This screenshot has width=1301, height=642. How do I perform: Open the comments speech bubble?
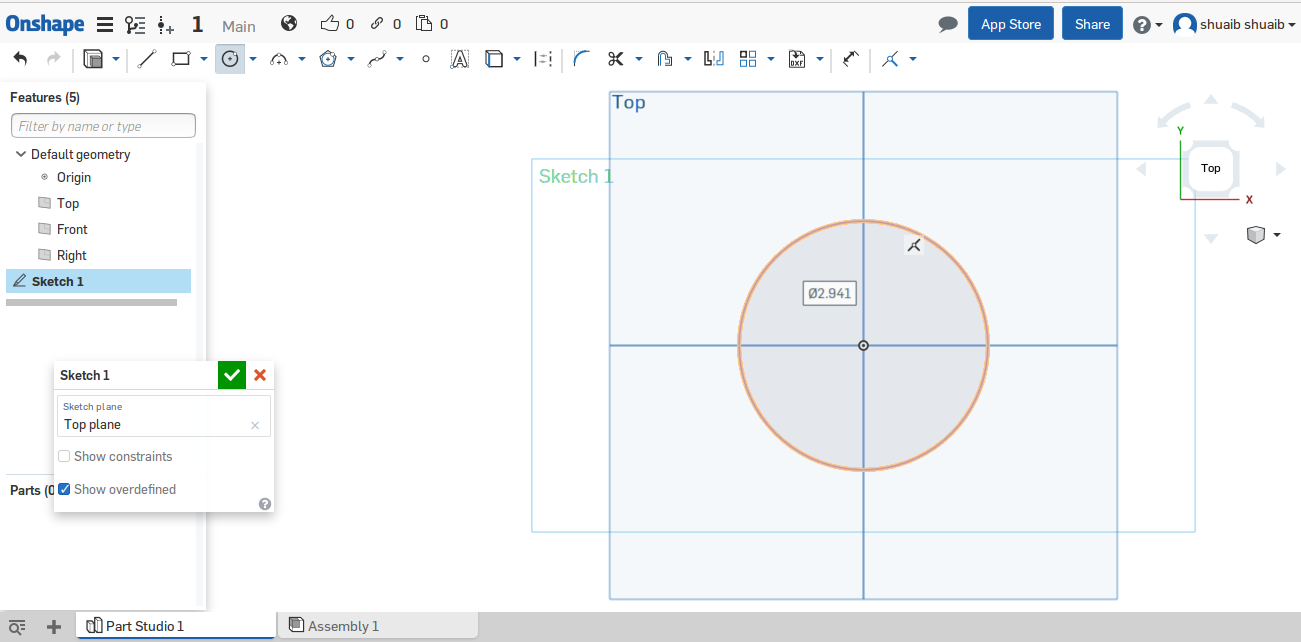pyautogui.click(x=948, y=24)
